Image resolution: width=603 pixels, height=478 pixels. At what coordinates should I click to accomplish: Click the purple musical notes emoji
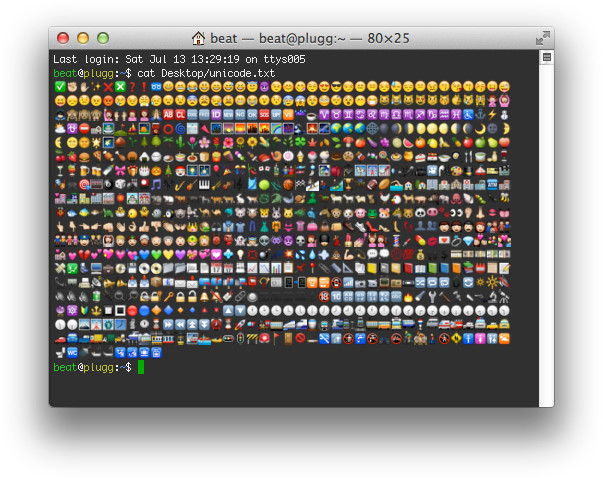tap(156, 185)
